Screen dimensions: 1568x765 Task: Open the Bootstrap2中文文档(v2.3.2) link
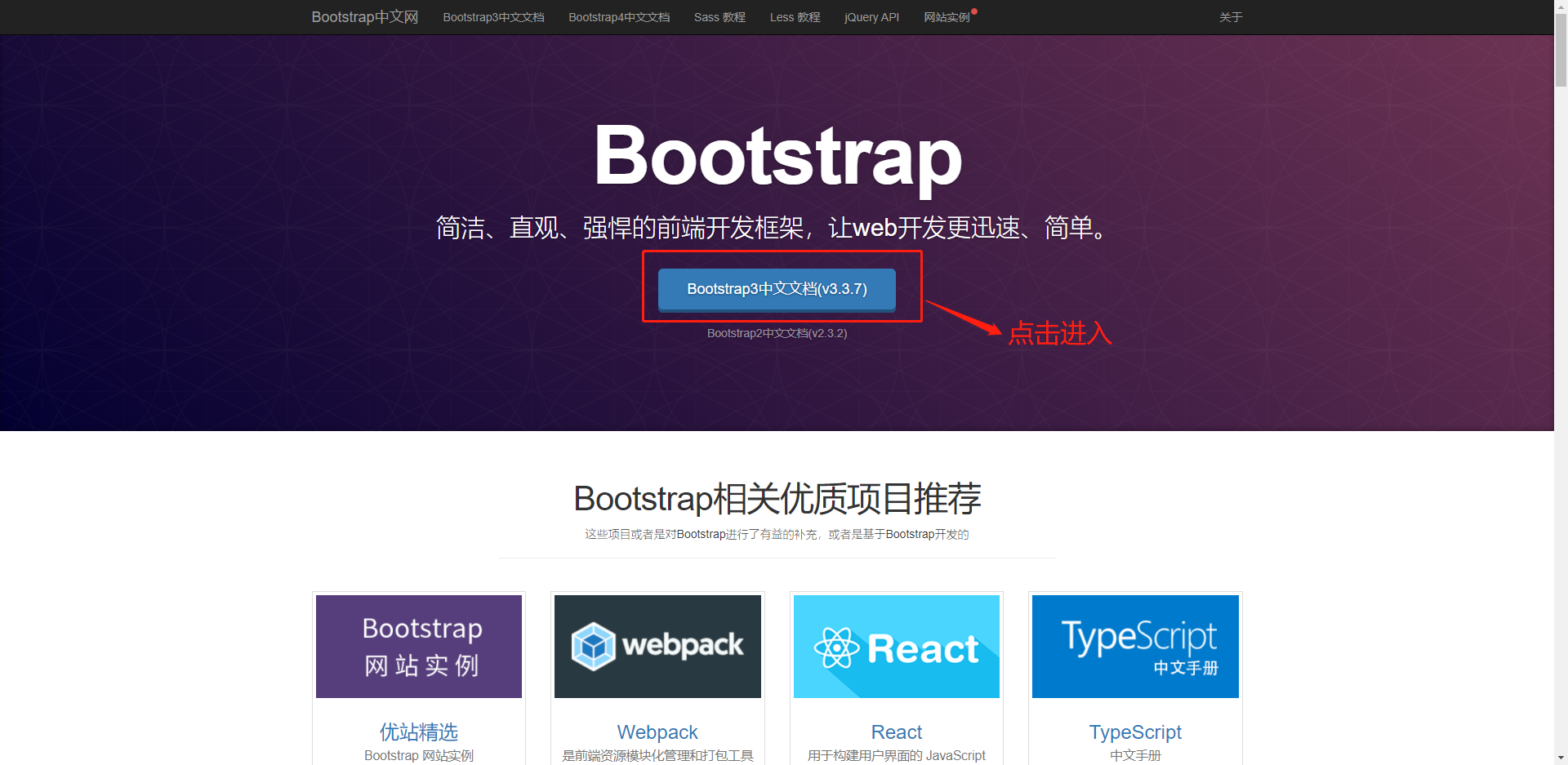[777, 333]
